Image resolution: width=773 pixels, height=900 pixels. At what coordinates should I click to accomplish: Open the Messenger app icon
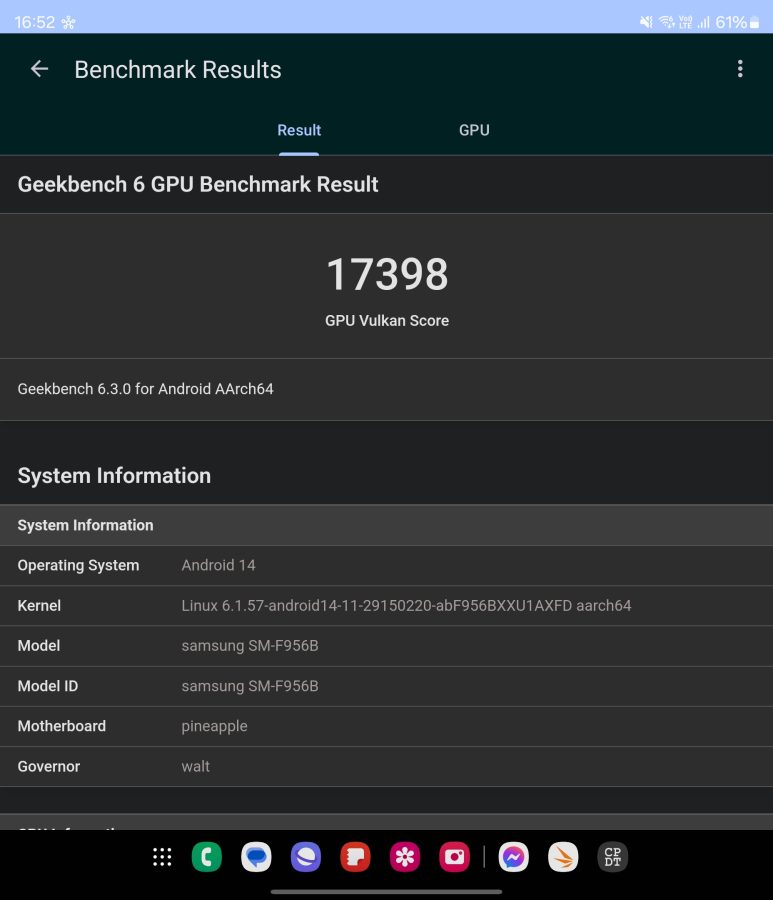tap(513, 857)
